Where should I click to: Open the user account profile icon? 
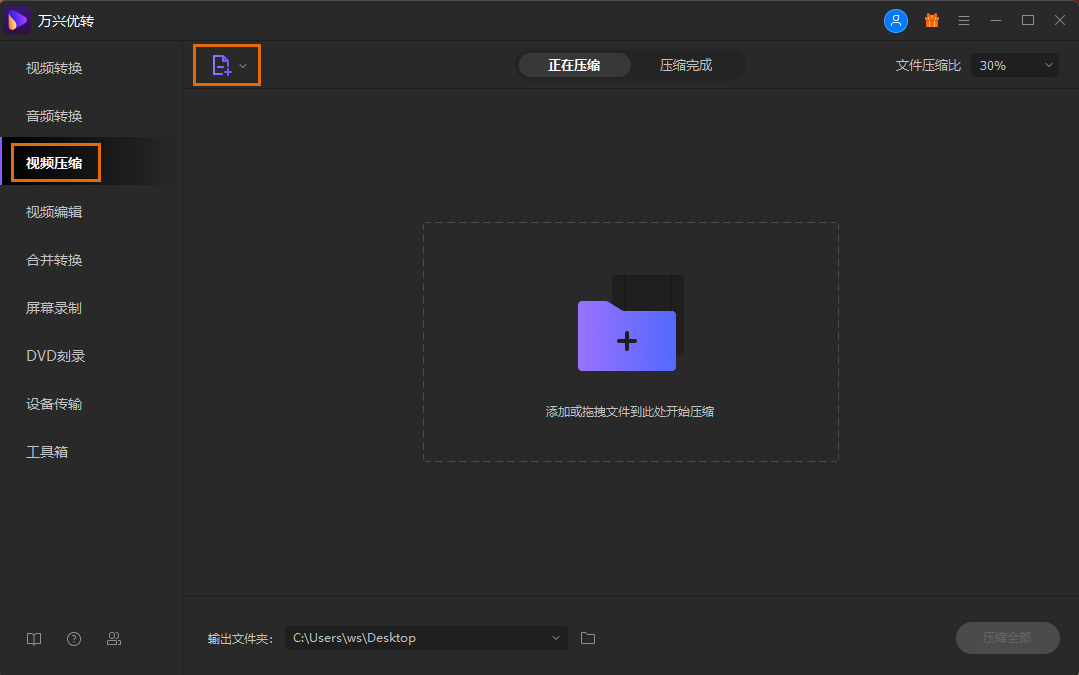(x=896, y=20)
